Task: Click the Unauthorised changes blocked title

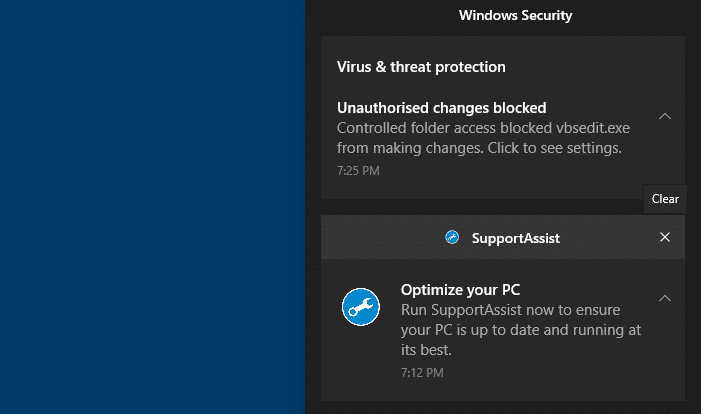Action: (x=442, y=108)
